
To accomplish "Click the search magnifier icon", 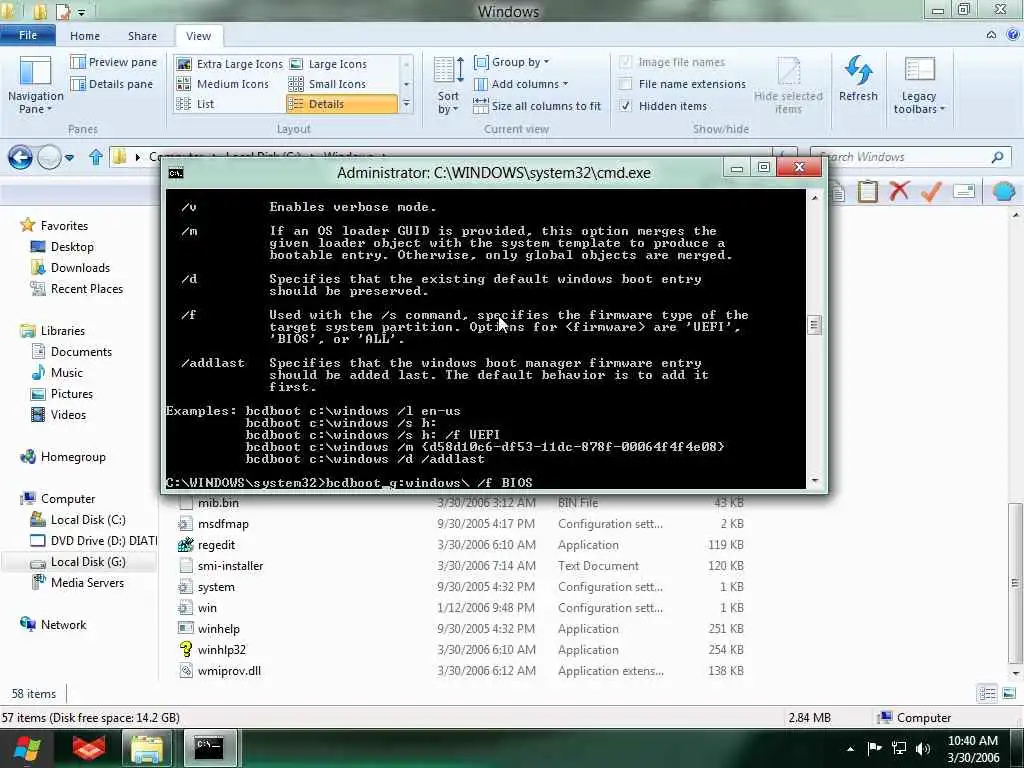I will coord(997,157).
